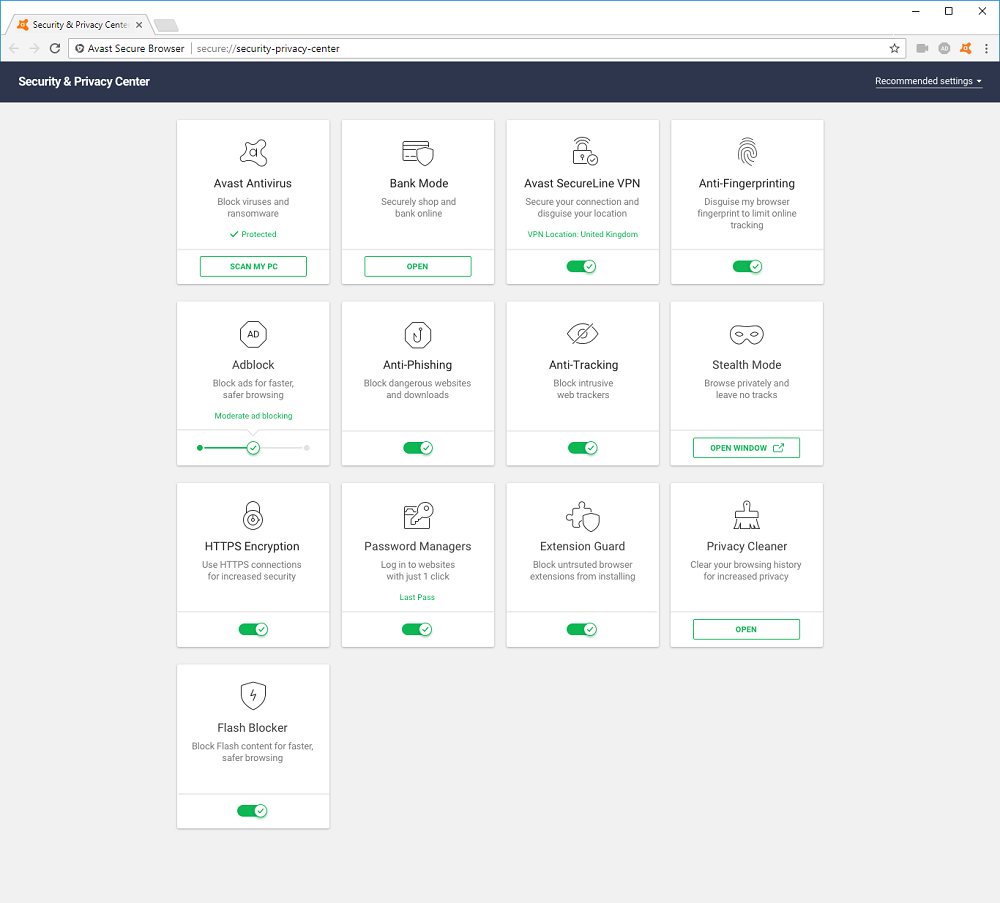This screenshot has width=1000, height=903.
Task: Set Adblock slider to leftmost level
Action: tap(200, 448)
